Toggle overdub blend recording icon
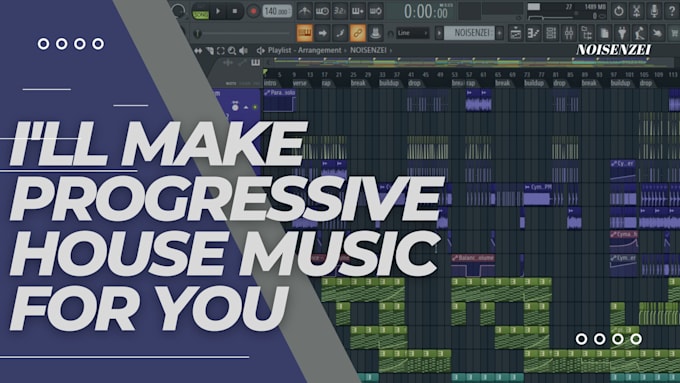Image resolution: width=680 pixels, height=383 pixels. coord(358,11)
